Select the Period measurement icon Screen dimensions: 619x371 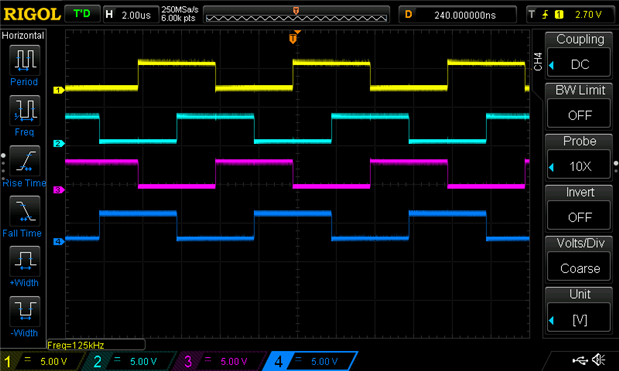(24, 60)
